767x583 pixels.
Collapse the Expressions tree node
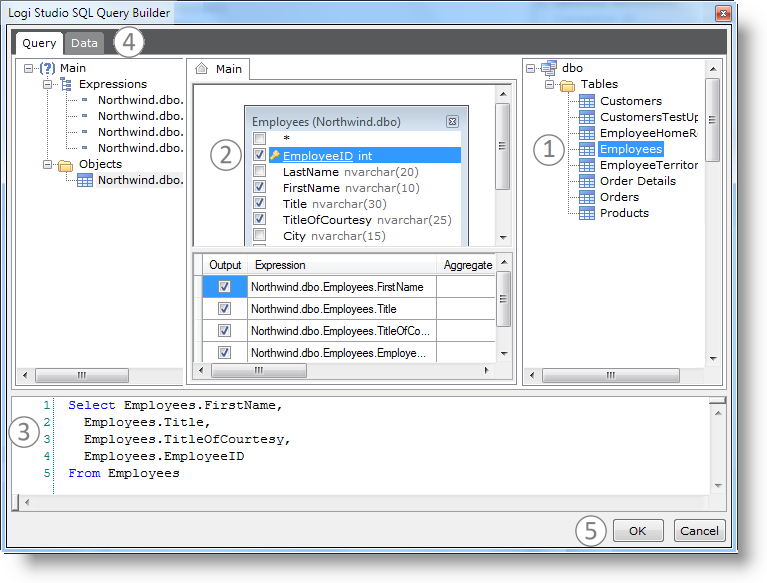47,85
